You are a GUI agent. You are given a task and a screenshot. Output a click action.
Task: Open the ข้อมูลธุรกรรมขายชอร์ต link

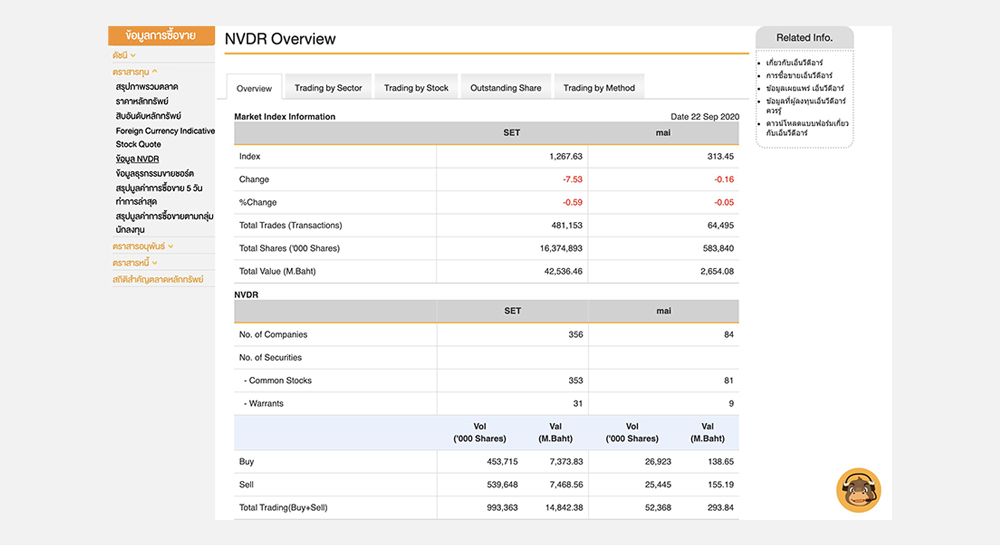tap(154, 173)
